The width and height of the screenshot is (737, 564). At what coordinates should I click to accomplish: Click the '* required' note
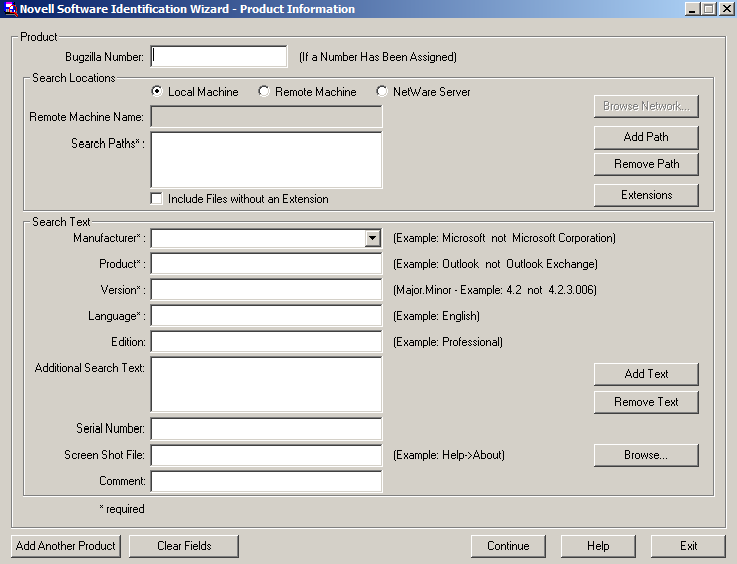122,509
